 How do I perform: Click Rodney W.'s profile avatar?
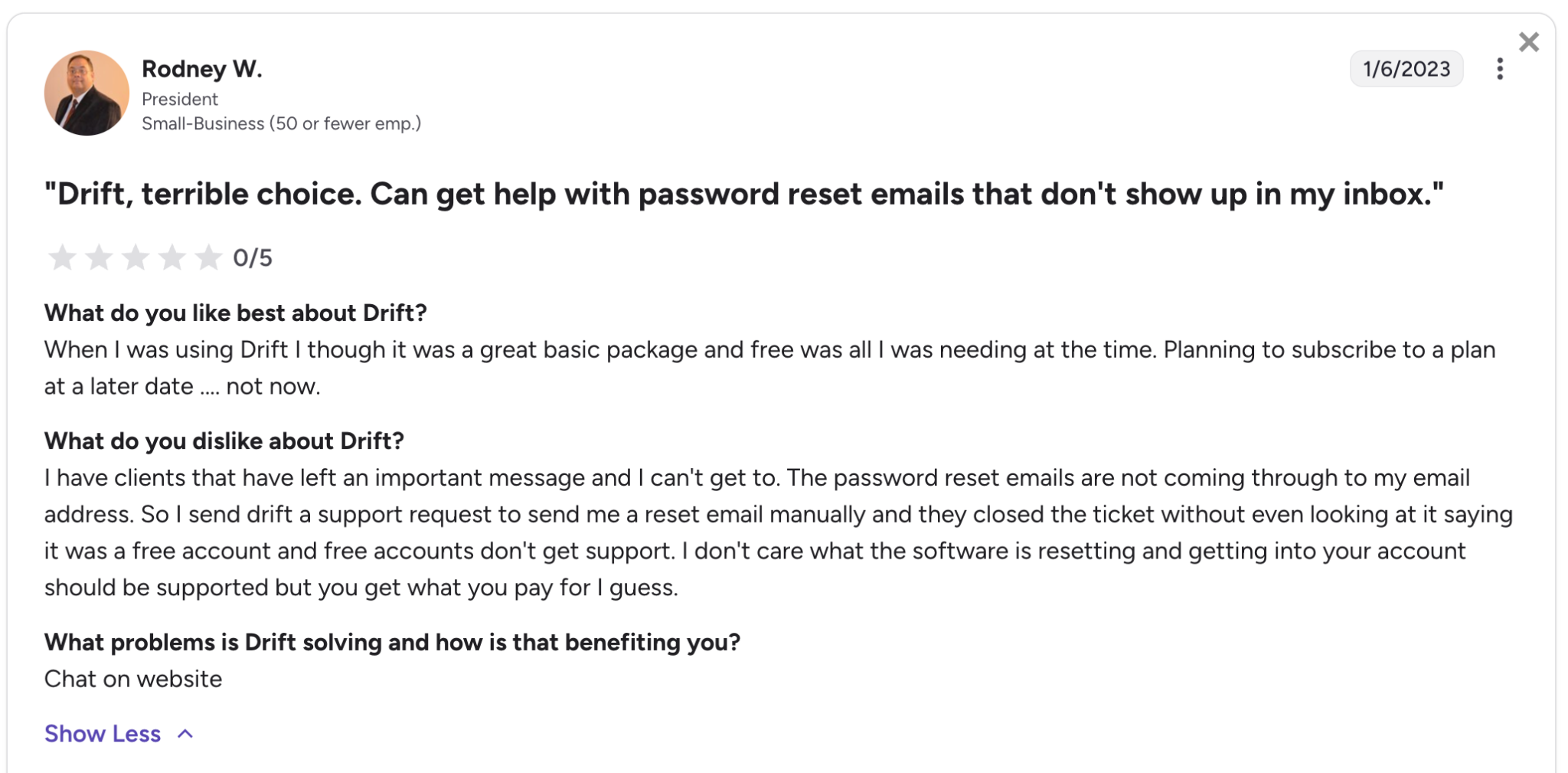click(x=86, y=93)
